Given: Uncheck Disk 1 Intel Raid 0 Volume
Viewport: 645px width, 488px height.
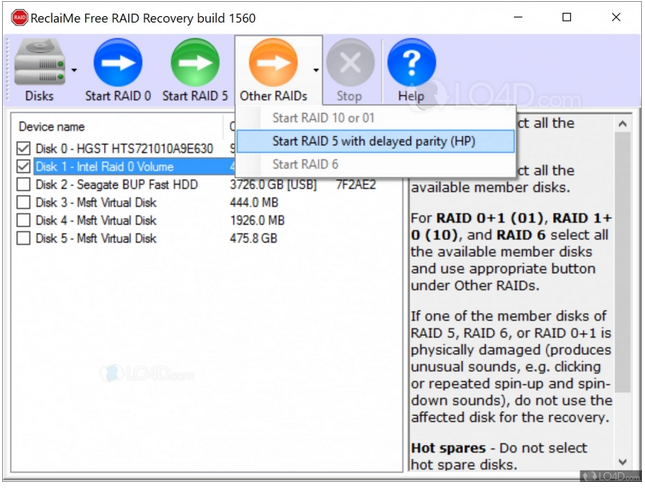Looking at the screenshot, I should pos(23,166).
